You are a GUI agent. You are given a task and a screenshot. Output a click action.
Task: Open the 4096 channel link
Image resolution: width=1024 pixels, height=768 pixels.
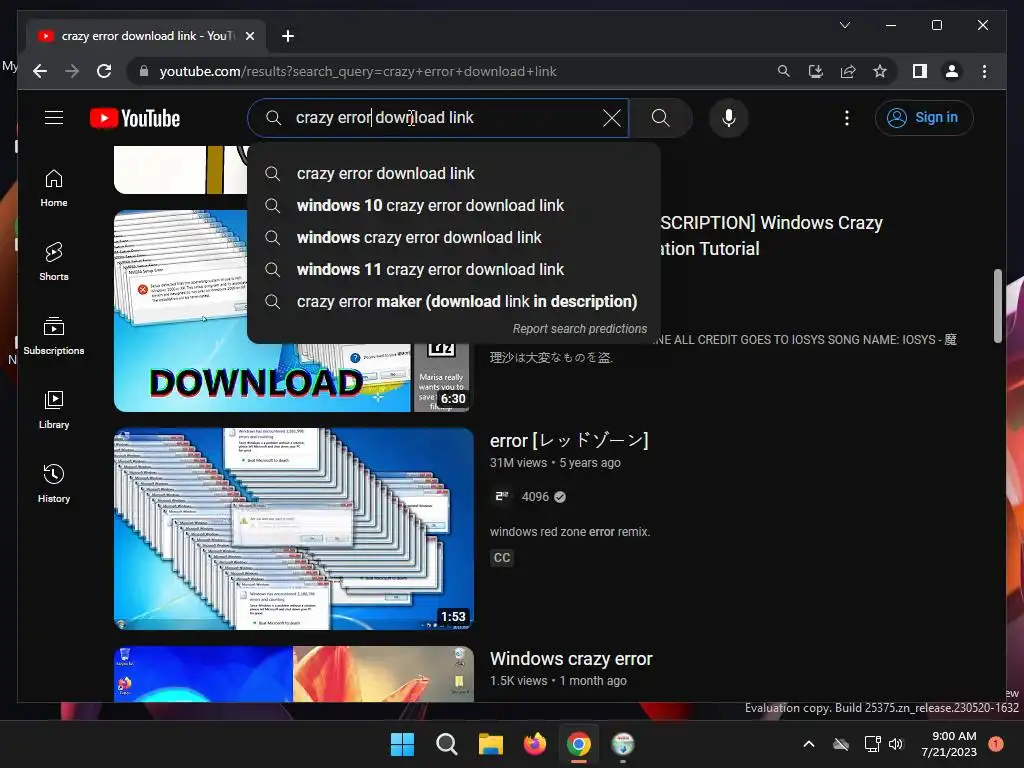point(535,497)
